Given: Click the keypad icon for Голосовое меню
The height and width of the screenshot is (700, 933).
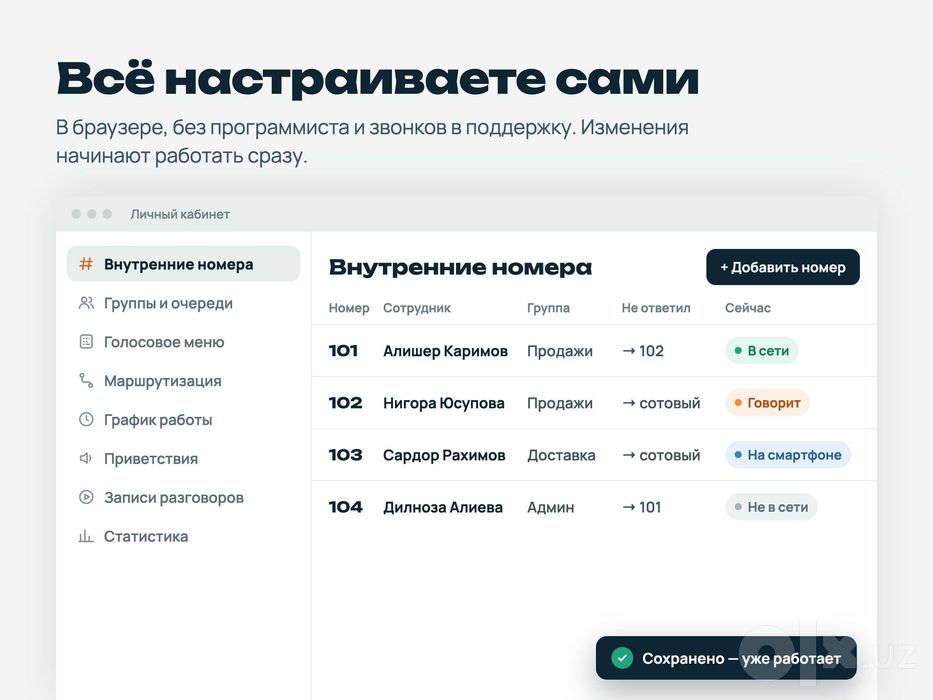Looking at the screenshot, I should tap(86, 342).
